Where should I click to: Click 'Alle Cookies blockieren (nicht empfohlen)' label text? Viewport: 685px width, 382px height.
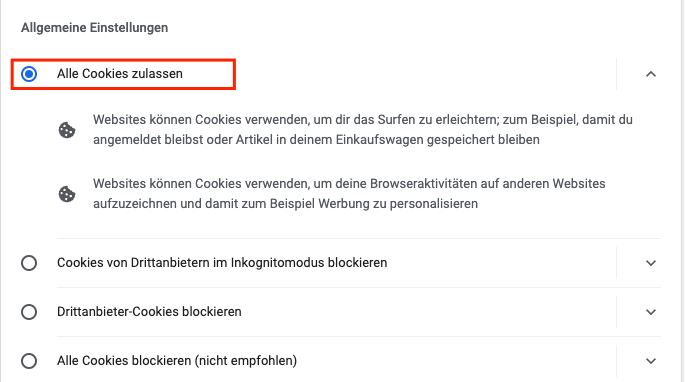point(177,361)
